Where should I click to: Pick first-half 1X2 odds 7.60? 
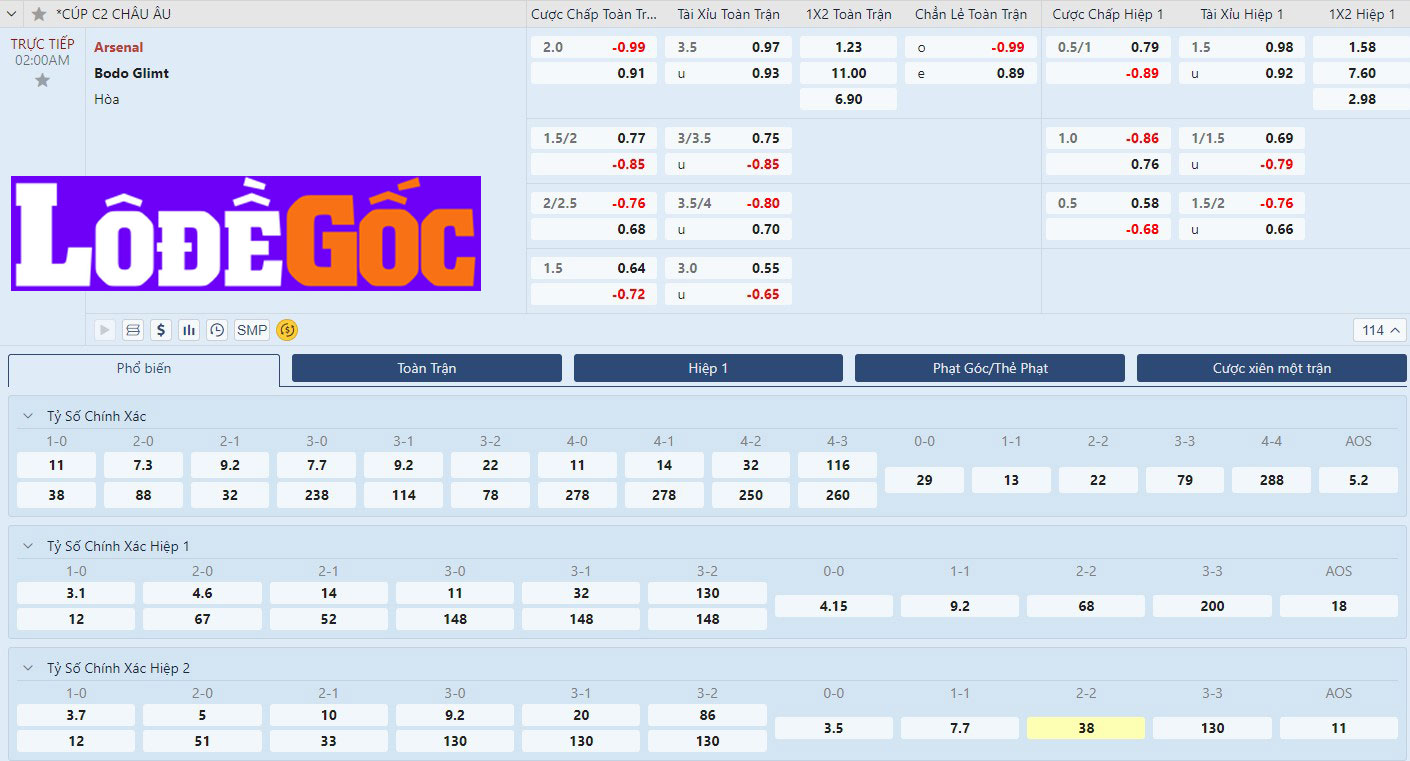pos(1362,73)
